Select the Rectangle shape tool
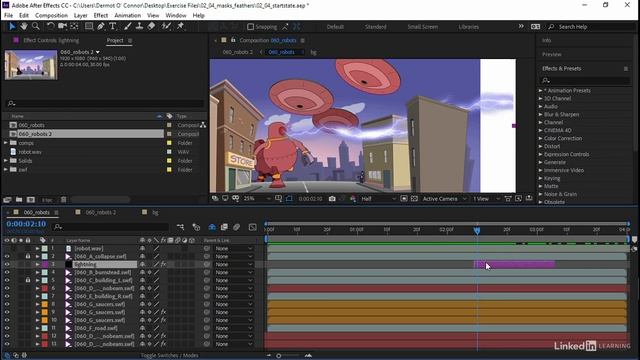The width and height of the screenshot is (640, 360). point(89,26)
